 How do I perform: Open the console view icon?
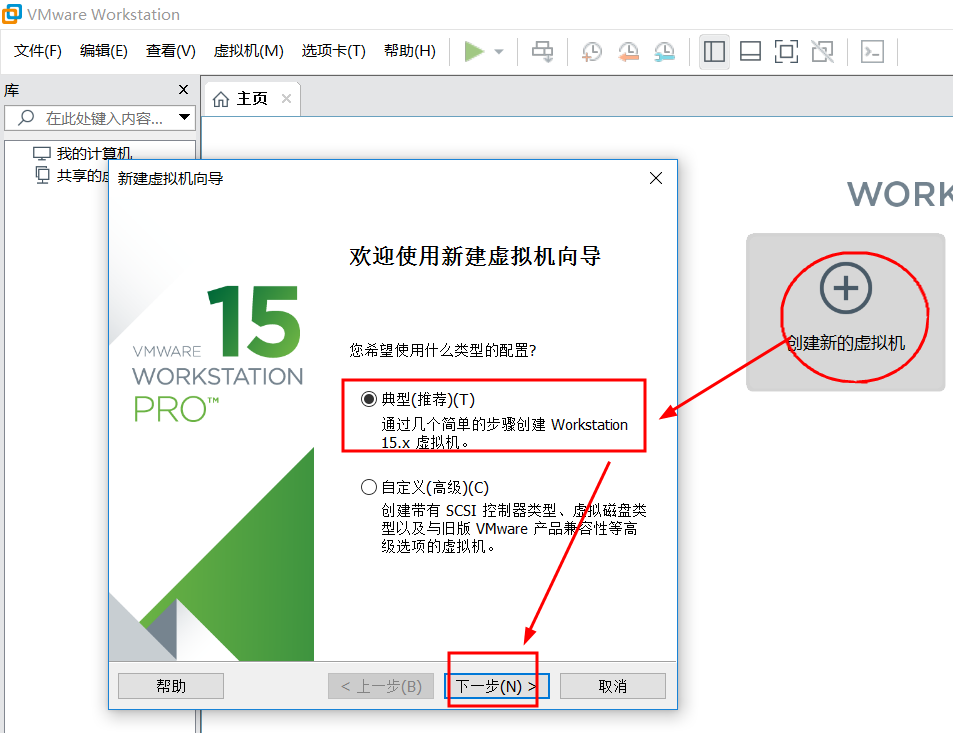[873, 52]
